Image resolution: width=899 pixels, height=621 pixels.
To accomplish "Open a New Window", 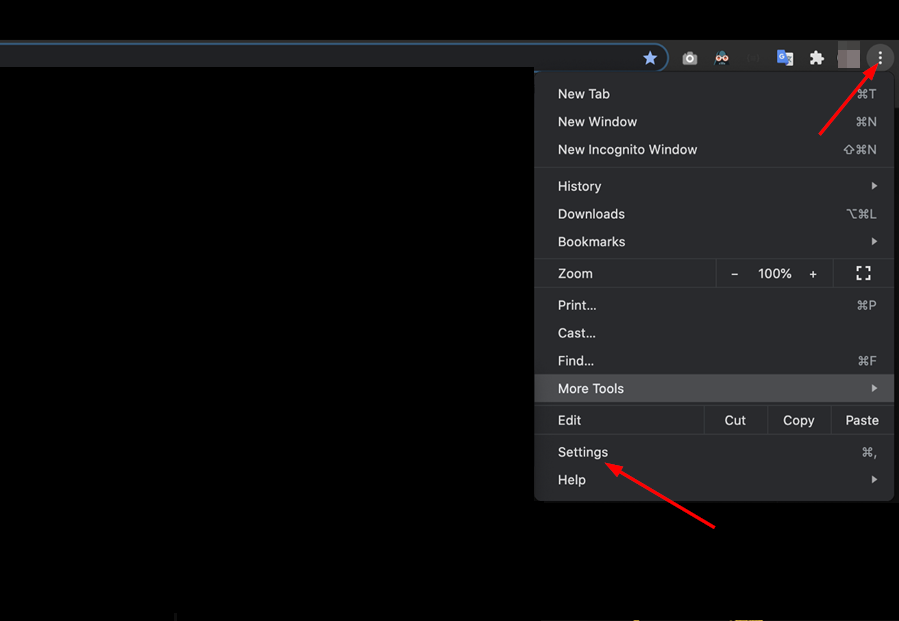I will (714, 122).
